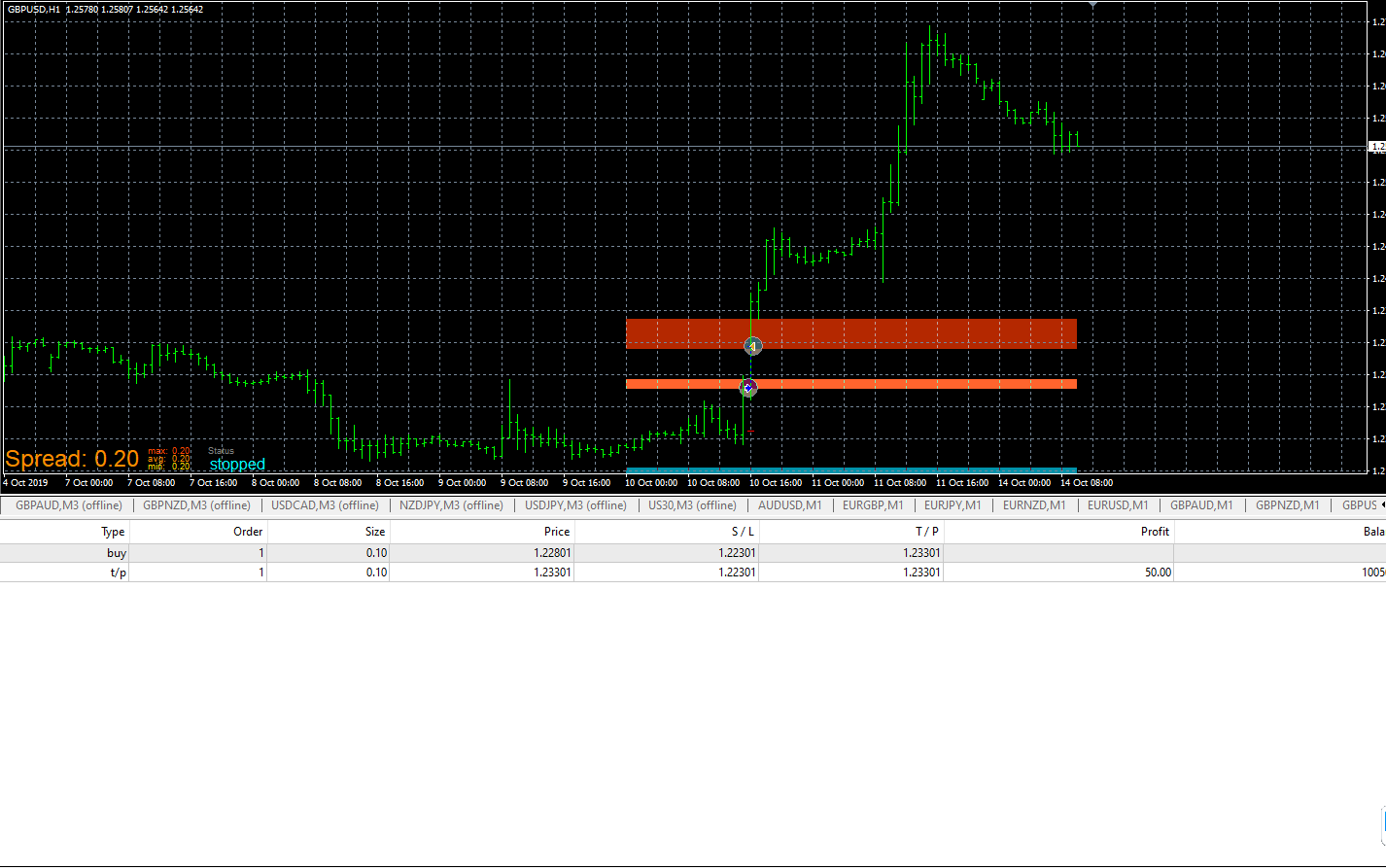Click the Bala column header
The height and width of the screenshot is (868, 1386).
pyautogui.click(x=1280, y=532)
